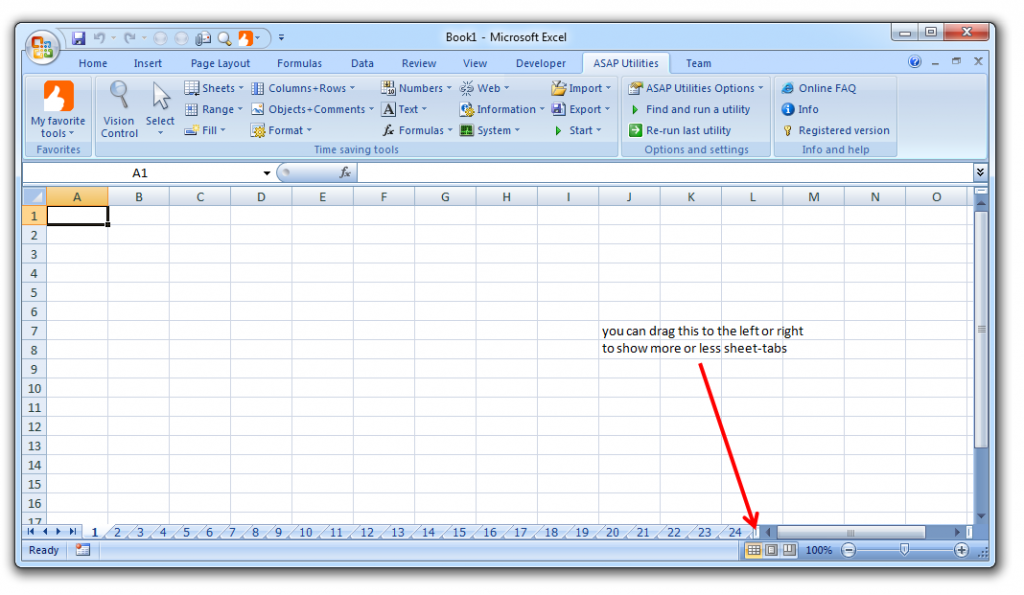This screenshot has height=595, width=1024.
Task: Click the Info button
Action: [800, 109]
